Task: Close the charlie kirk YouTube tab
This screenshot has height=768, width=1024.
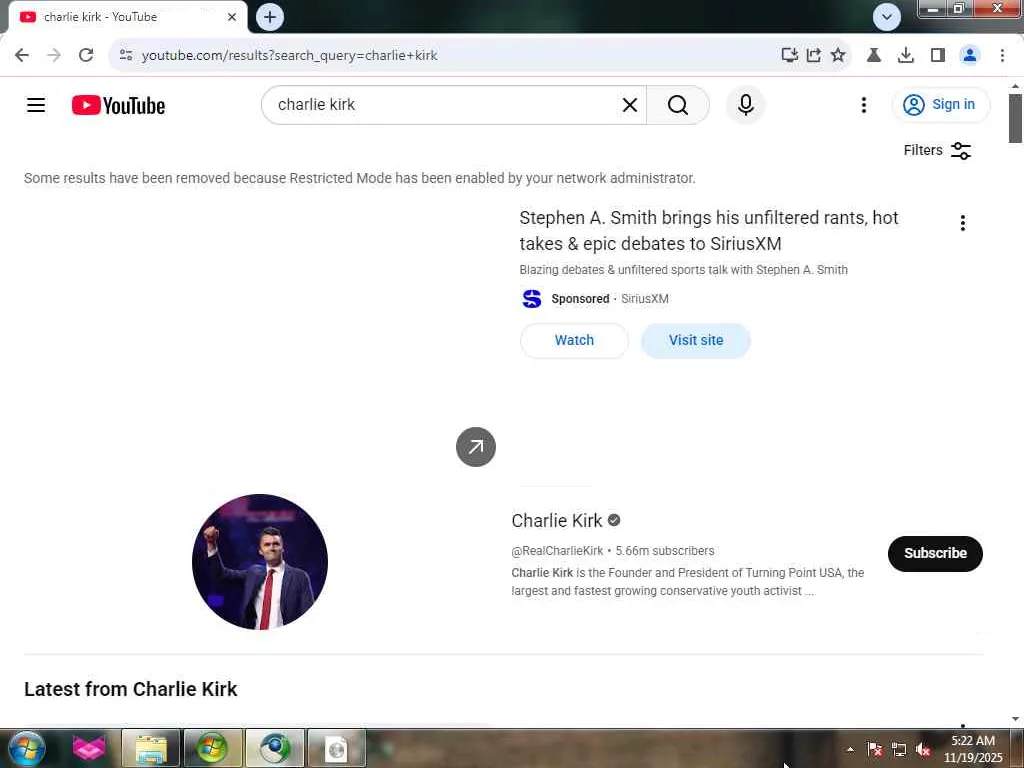Action: [x=232, y=17]
